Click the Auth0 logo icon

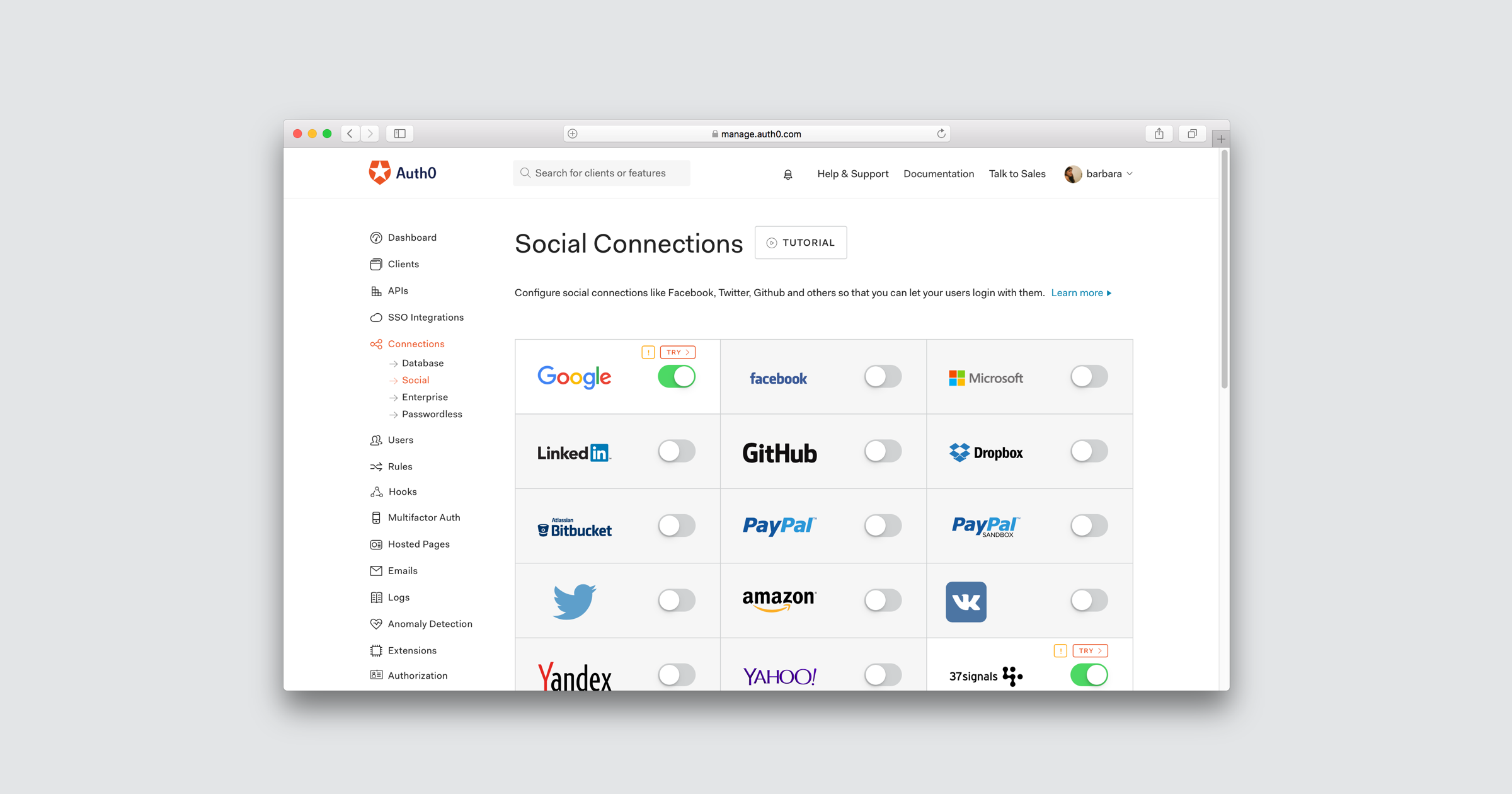pos(378,173)
